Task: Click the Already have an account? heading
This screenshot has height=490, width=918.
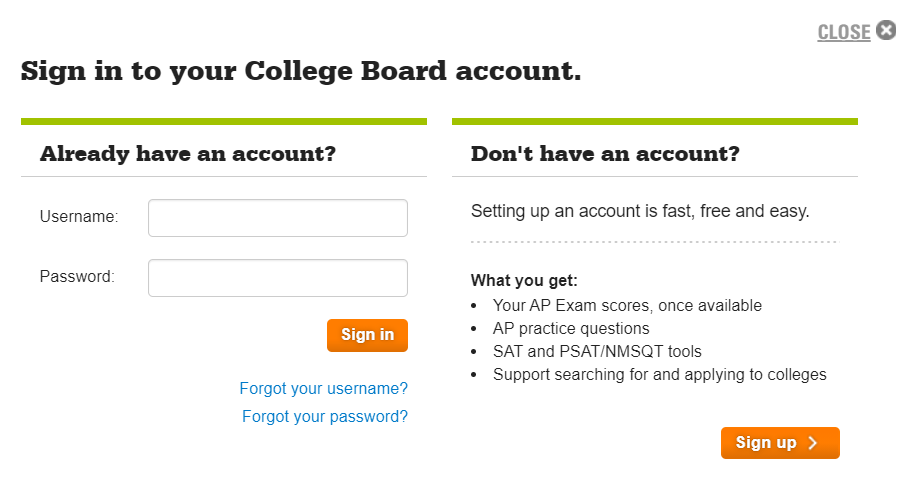Action: pyautogui.click(x=188, y=154)
